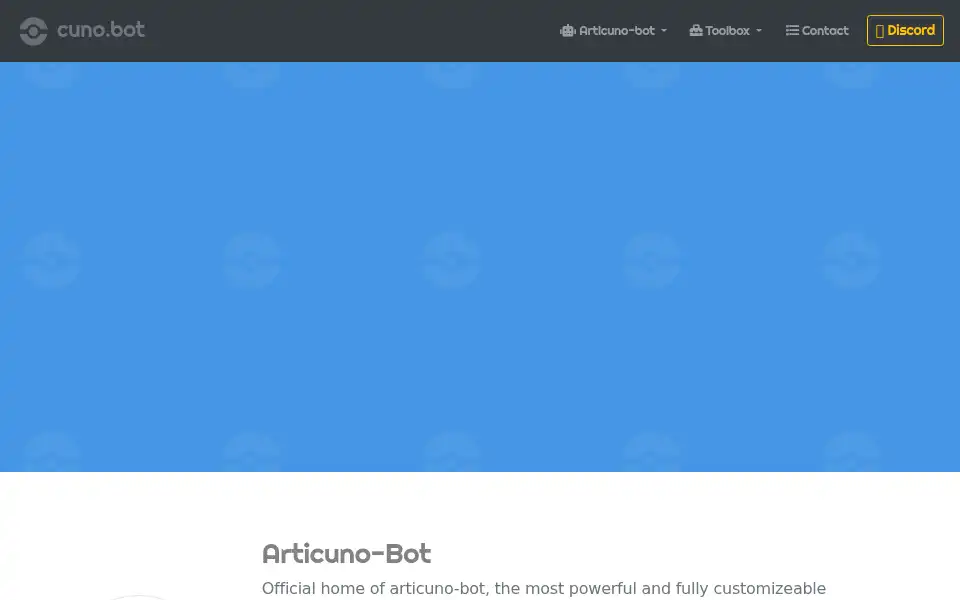This screenshot has height=600, width=960.
Task: Open the Toolbox navigation menu
Action: (726, 31)
